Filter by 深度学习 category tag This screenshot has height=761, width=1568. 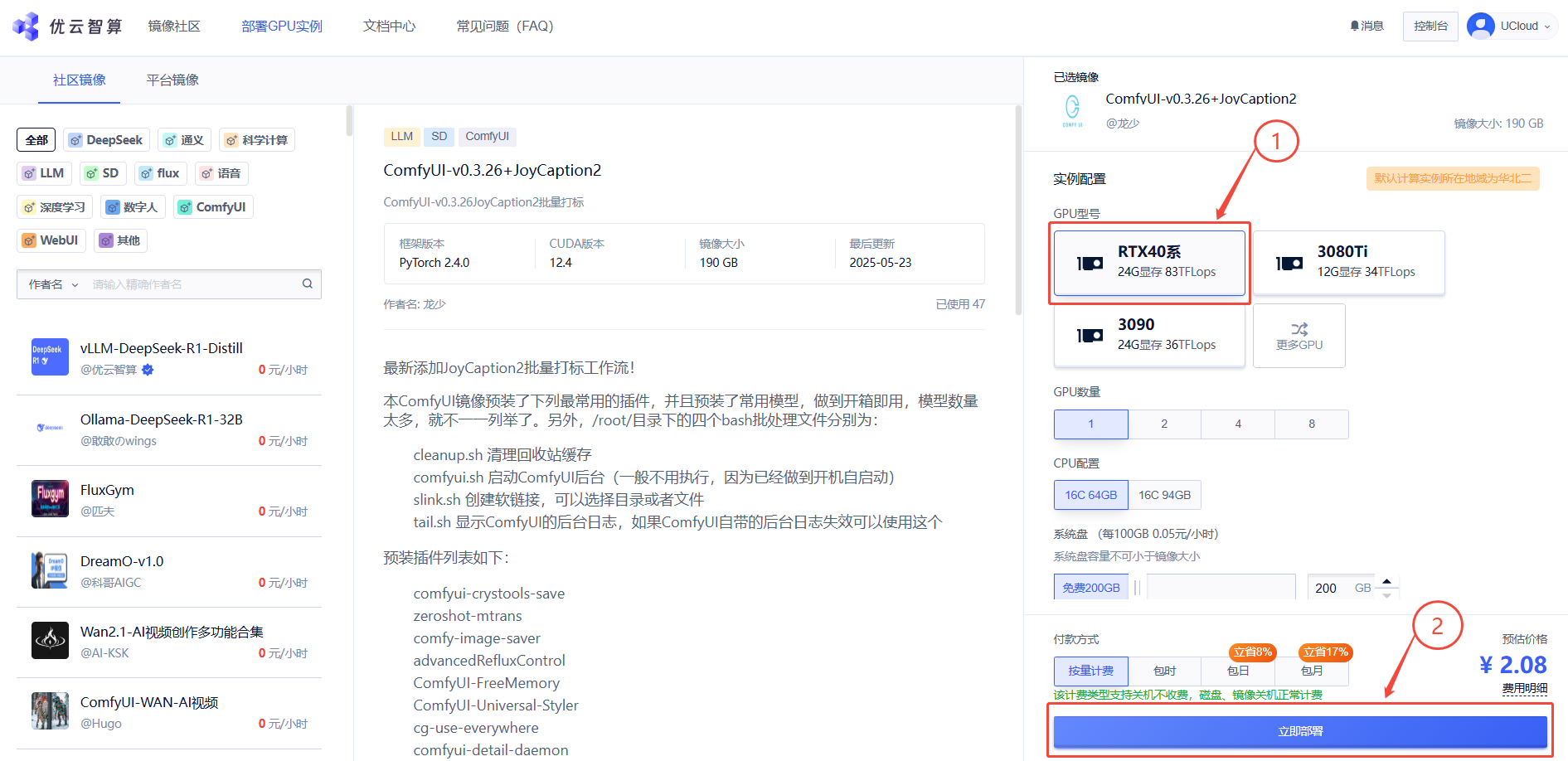55,207
